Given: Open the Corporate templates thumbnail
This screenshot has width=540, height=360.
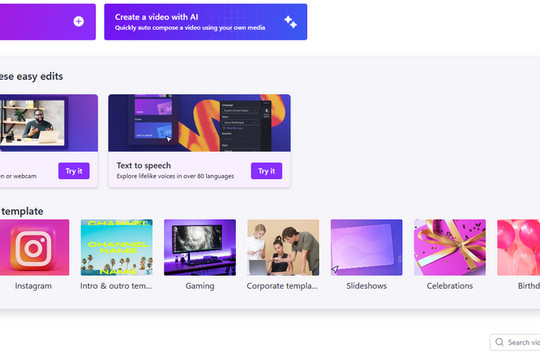Looking at the screenshot, I should 283,247.
